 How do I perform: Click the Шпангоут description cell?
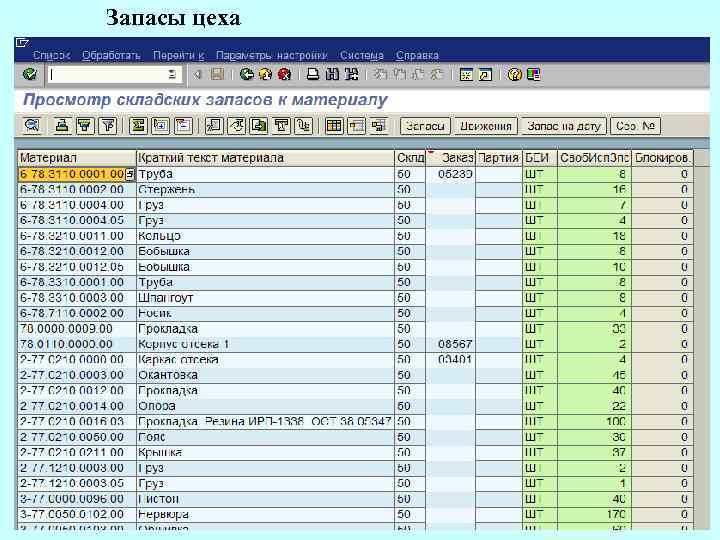click(265, 298)
